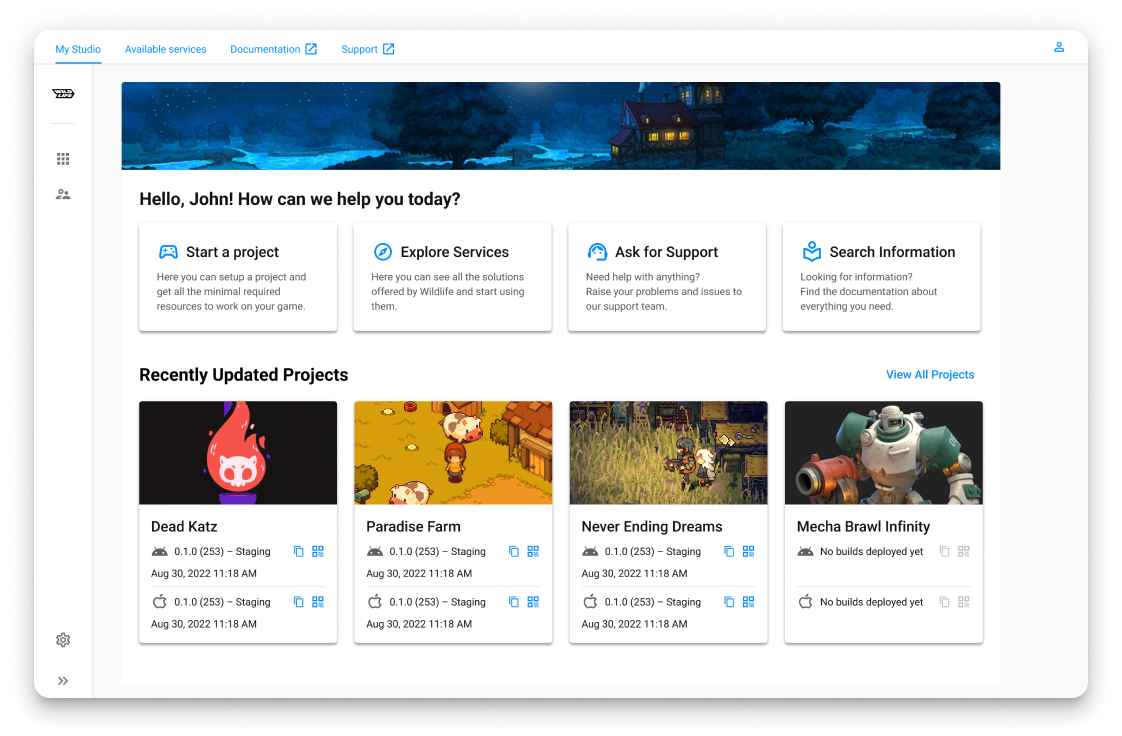Open the My Studio tab
The image size is (1122, 736).
(78, 49)
